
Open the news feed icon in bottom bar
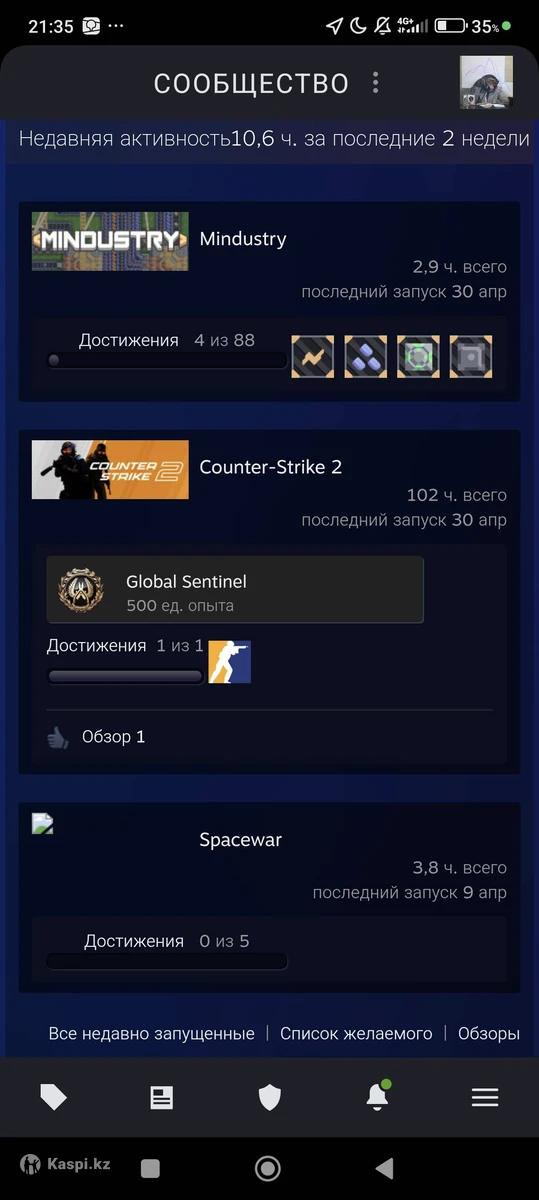click(161, 1097)
